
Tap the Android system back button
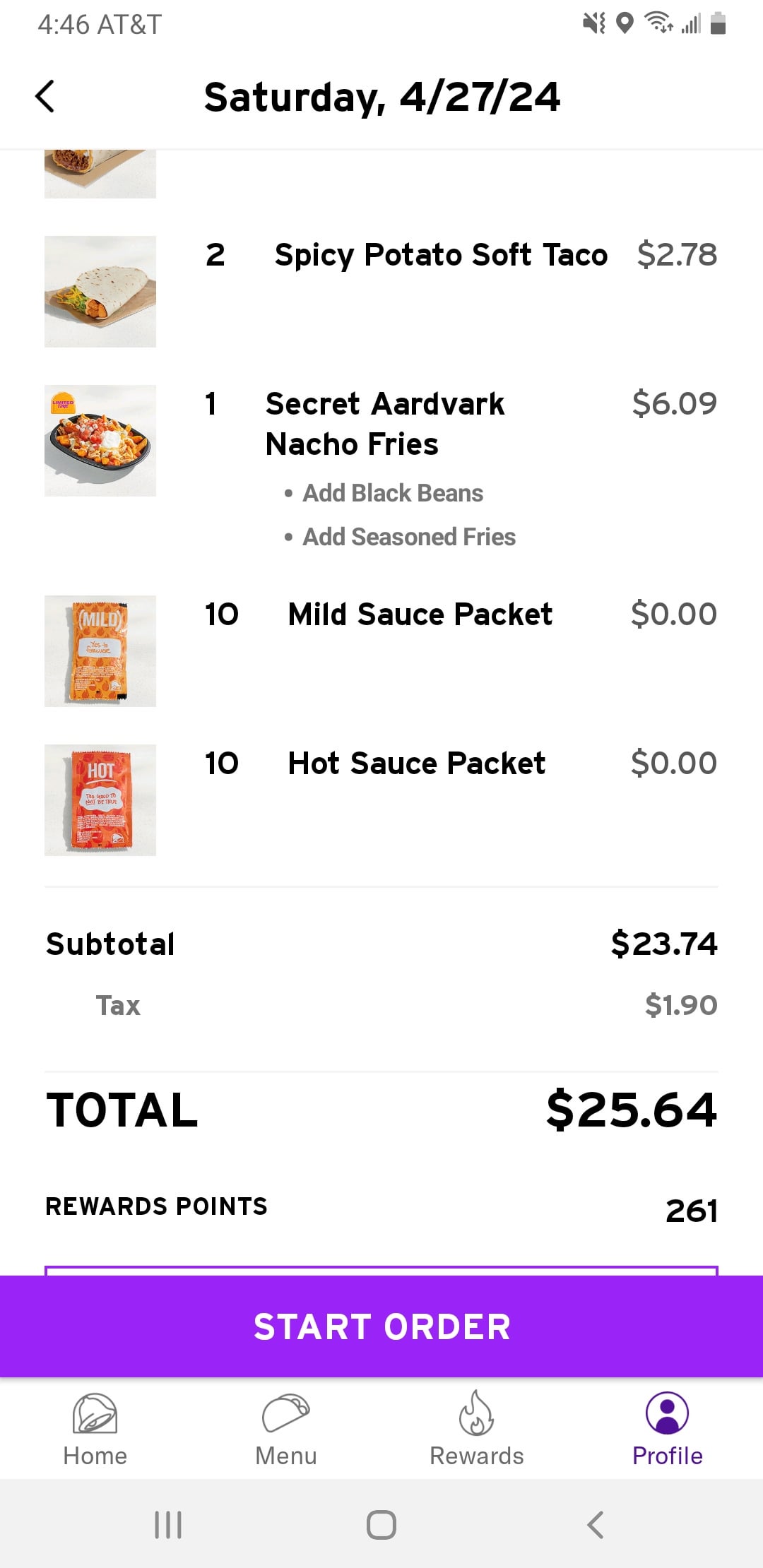[596, 1525]
